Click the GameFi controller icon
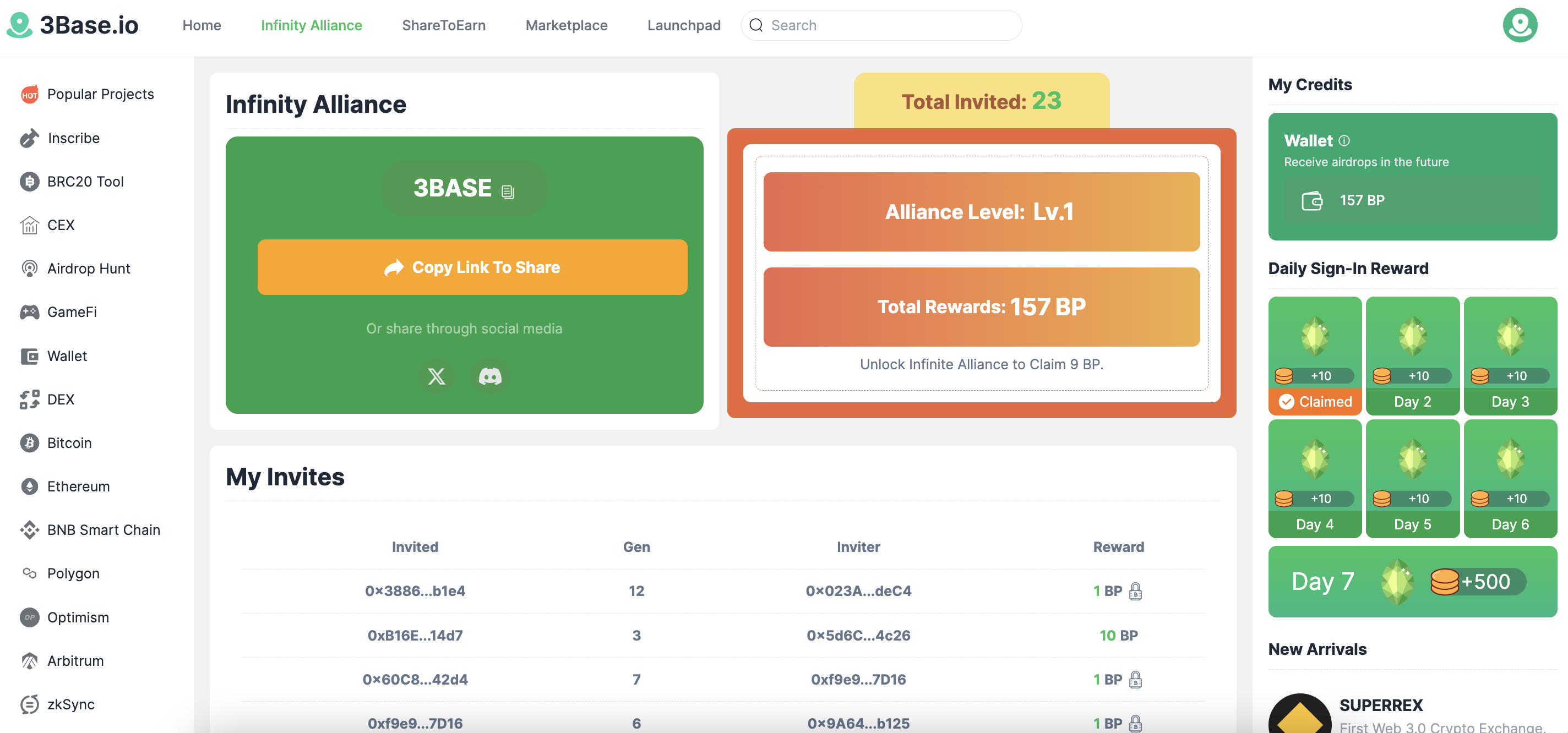The width and height of the screenshot is (1568, 733). click(29, 312)
